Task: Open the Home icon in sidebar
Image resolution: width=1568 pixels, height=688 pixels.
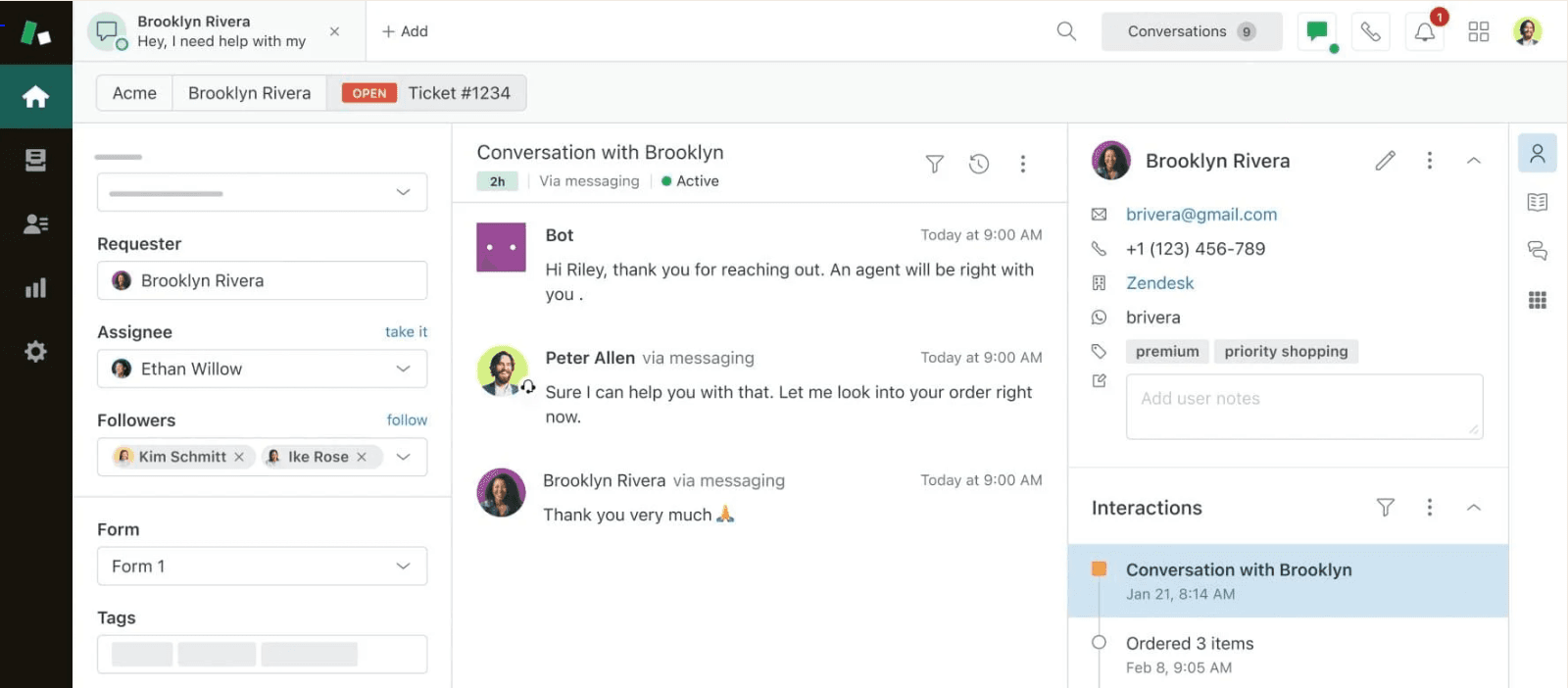Action: (35, 96)
